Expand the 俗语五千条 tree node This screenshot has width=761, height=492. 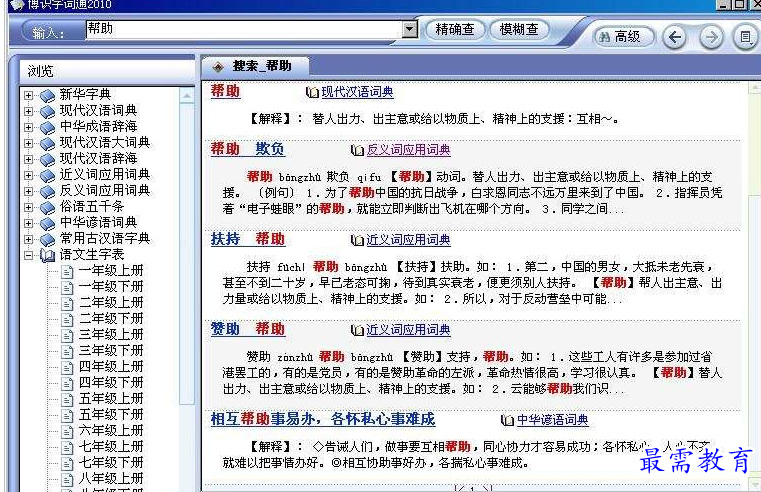[x=29, y=207]
